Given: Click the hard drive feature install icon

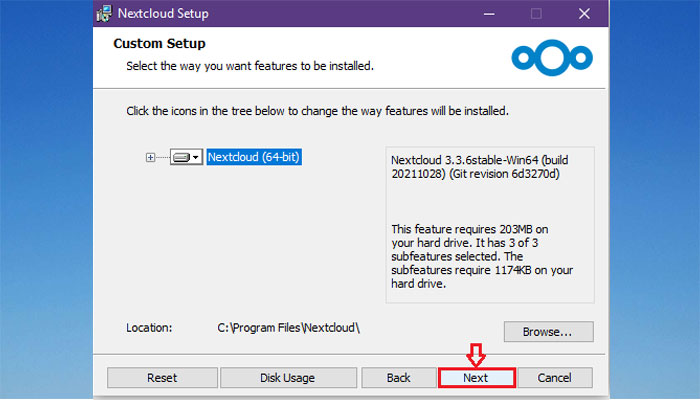Looking at the screenshot, I should tap(181, 157).
